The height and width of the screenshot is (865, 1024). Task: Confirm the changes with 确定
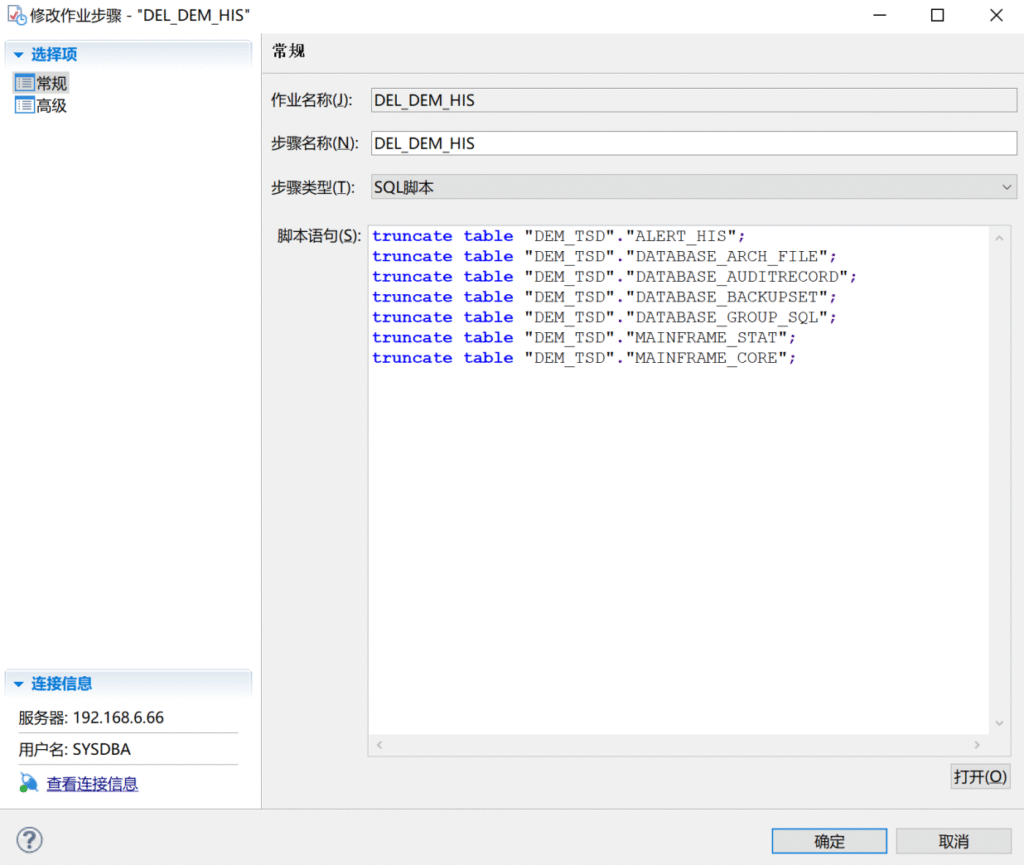click(829, 841)
